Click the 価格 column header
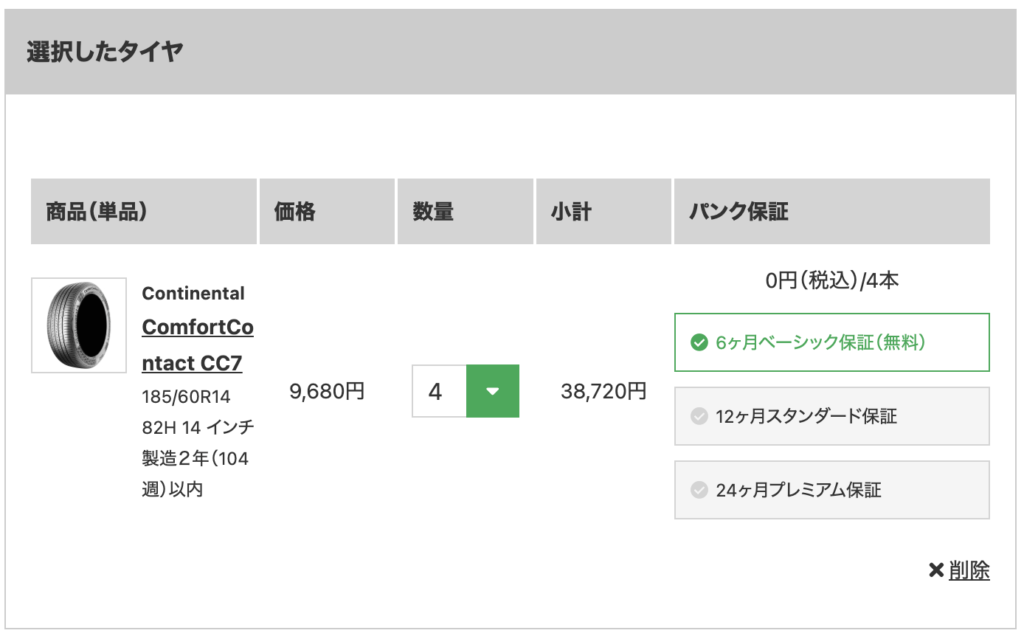Viewport: 1024px width, 636px height. 327,212
